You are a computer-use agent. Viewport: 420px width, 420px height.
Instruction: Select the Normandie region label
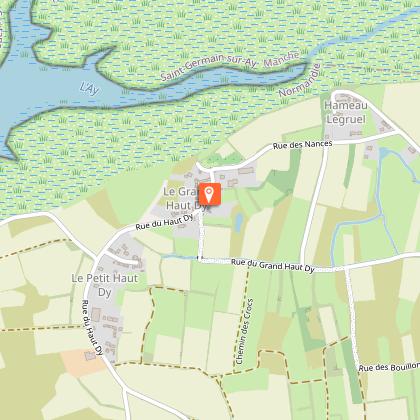[300, 81]
